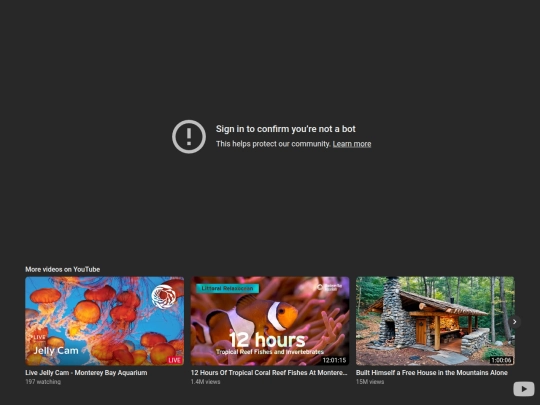Open the Live Jelly Cam thumbnail
The image size is (540, 405).
click(104, 321)
